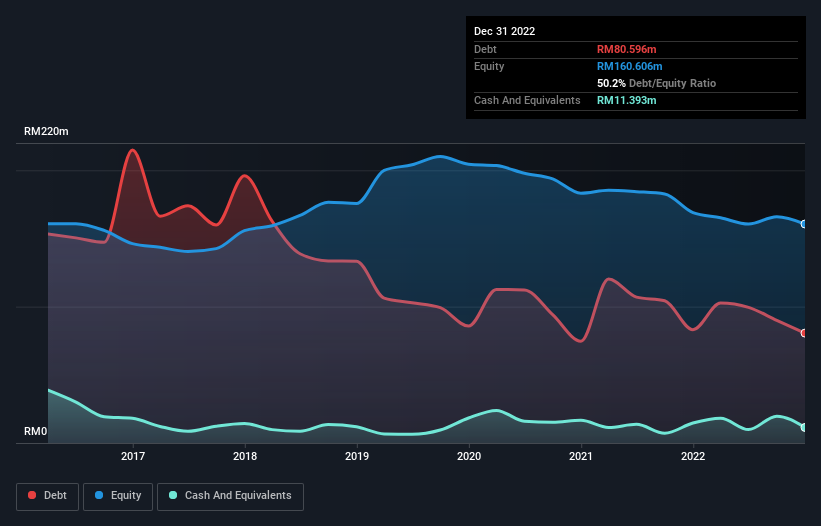Click the 2020 x-axis label

coord(469,456)
